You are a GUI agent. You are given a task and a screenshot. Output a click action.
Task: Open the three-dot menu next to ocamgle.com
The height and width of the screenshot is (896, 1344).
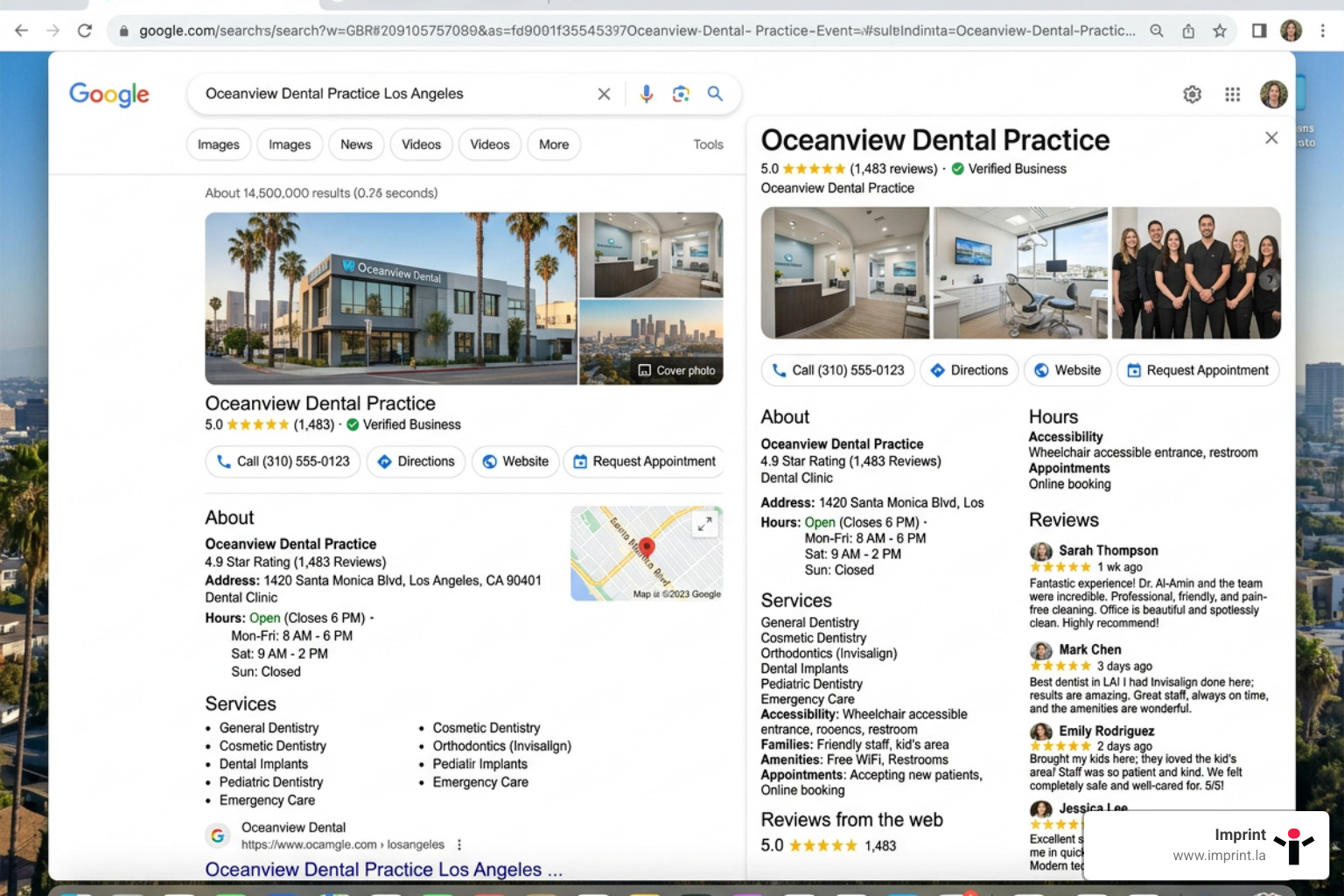pos(459,844)
